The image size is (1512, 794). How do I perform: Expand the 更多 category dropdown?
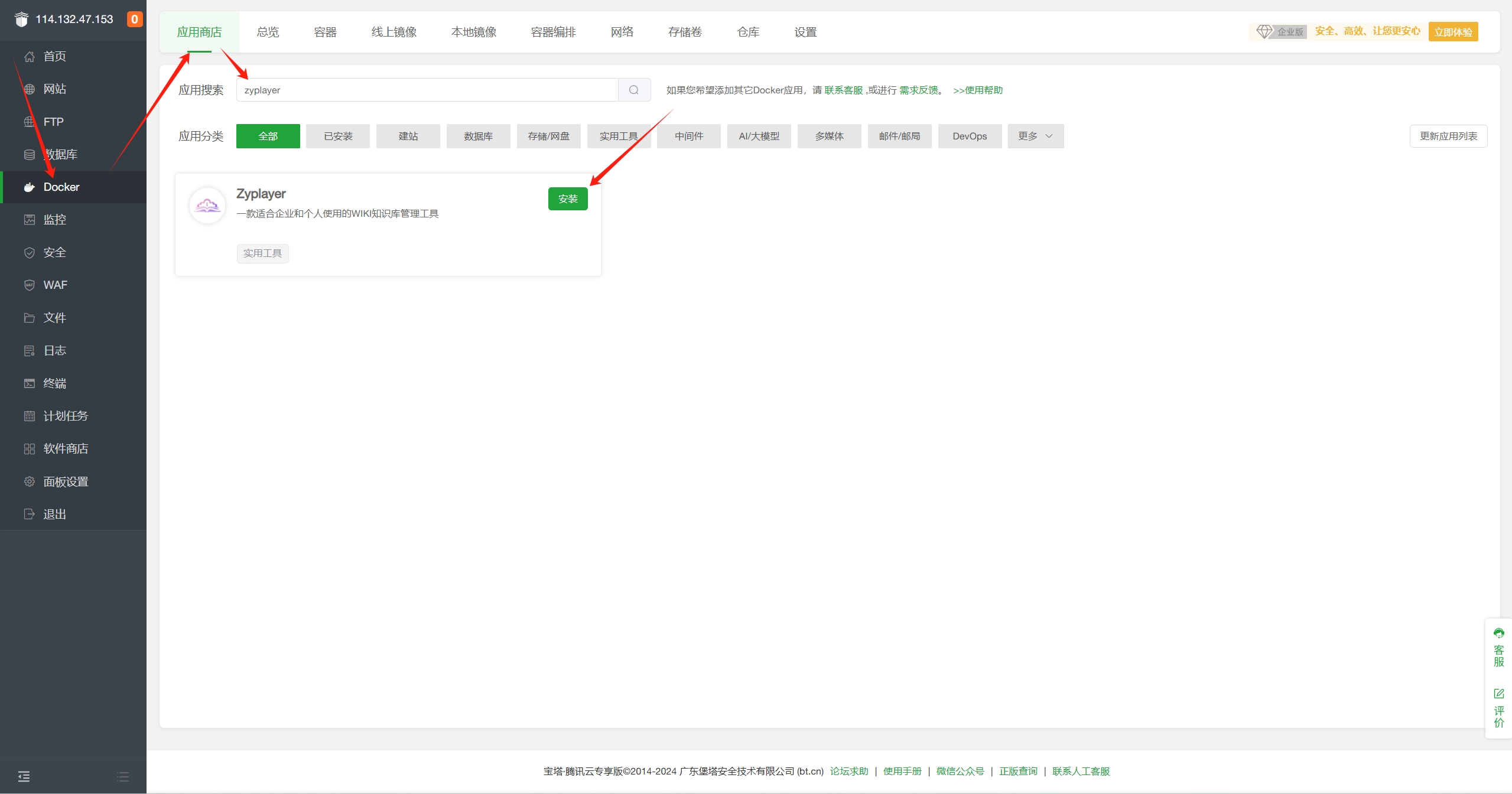pos(1035,136)
